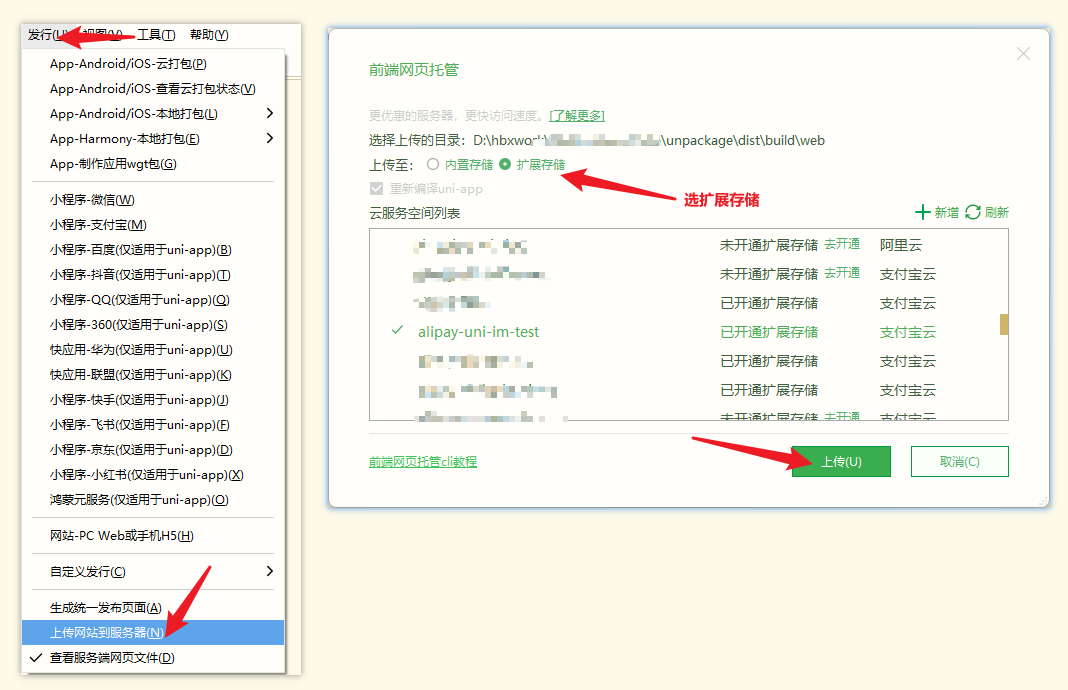Open 前端网页托管cli教程 link
The height and width of the screenshot is (690, 1068).
422,462
